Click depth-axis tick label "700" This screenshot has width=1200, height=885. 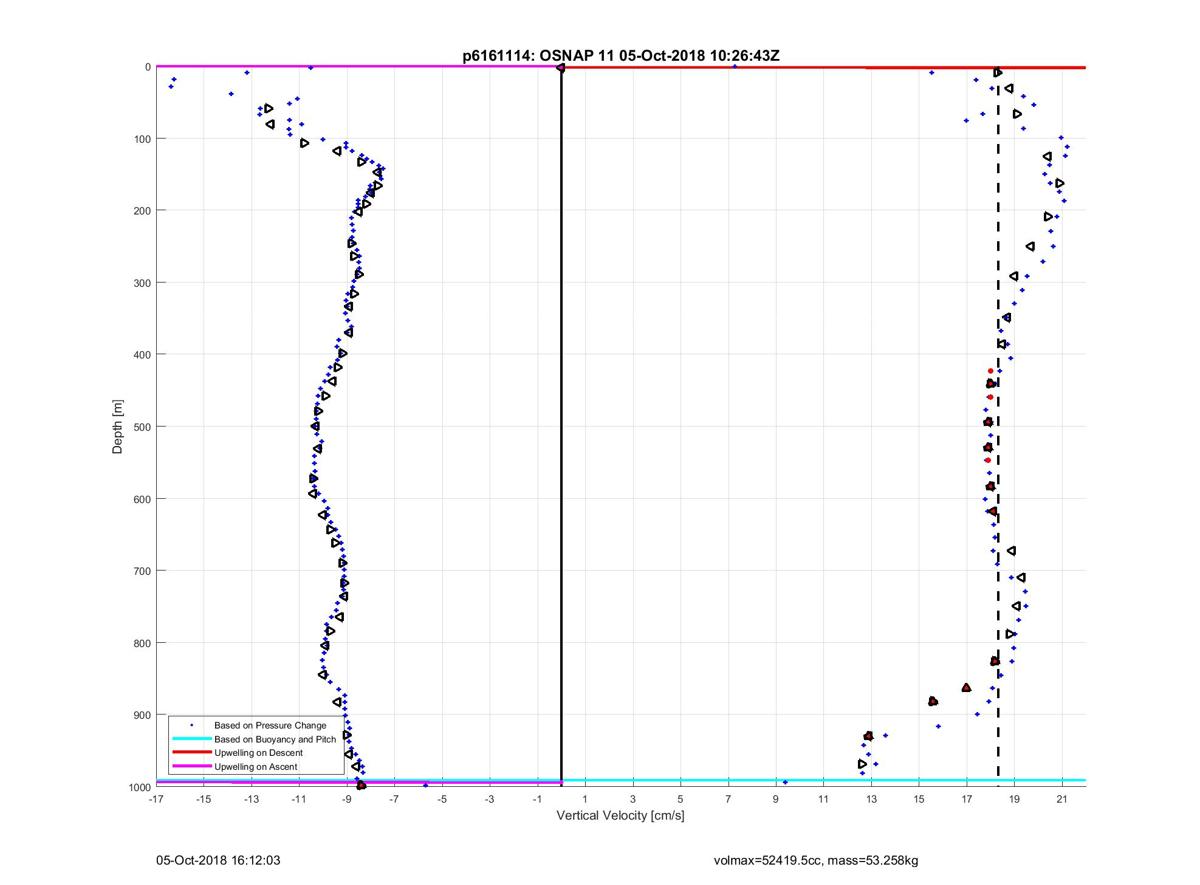pos(142,571)
